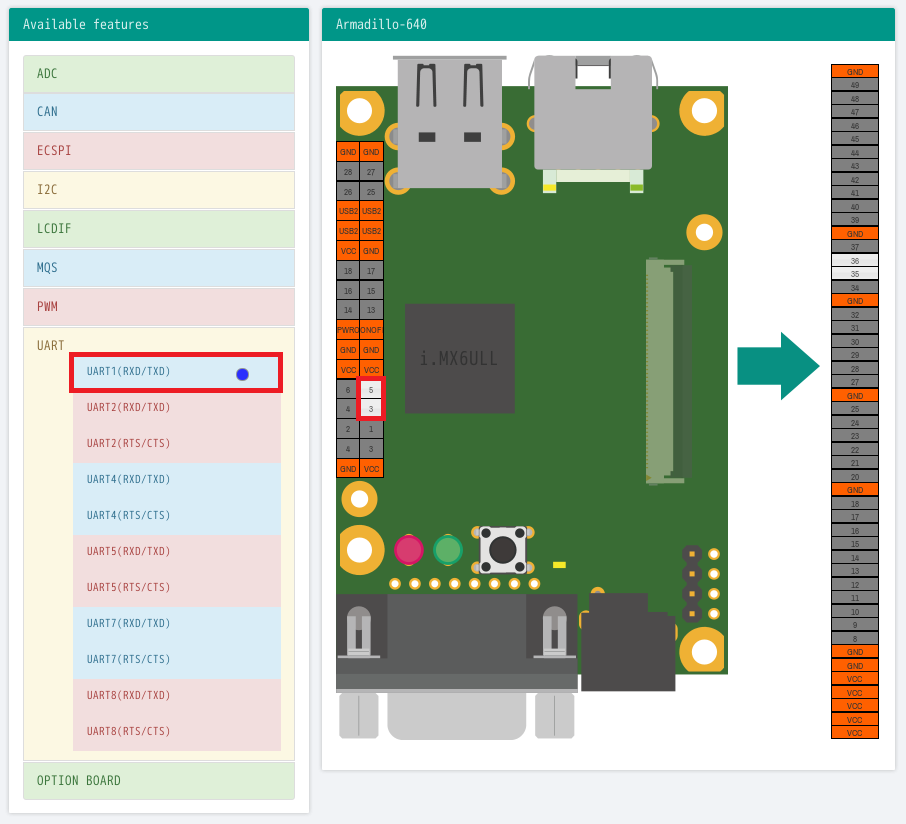Click the green LED on the board
The height and width of the screenshot is (824, 906).
pyautogui.click(x=448, y=550)
